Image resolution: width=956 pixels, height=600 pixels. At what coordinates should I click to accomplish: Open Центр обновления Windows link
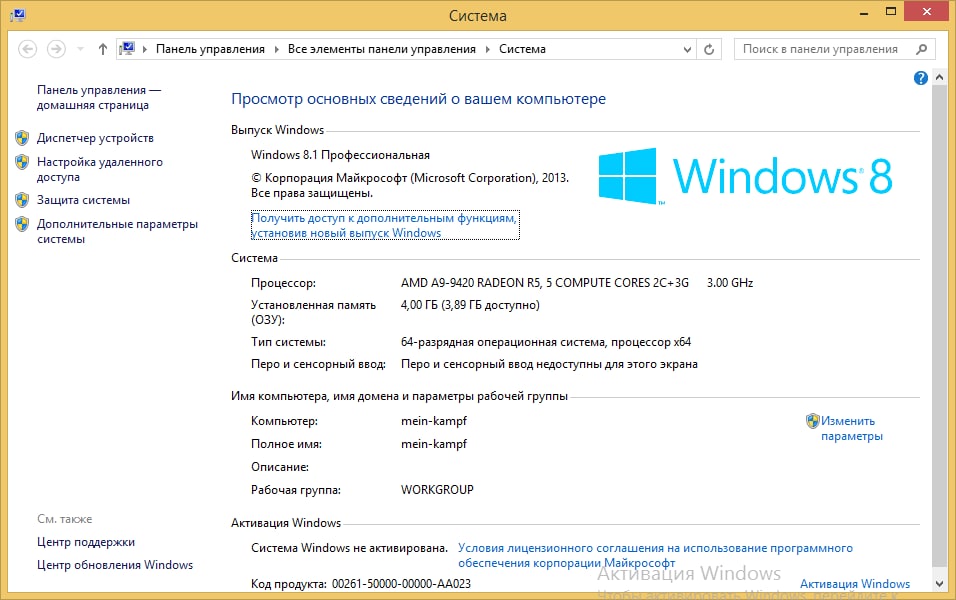coord(115,565)
